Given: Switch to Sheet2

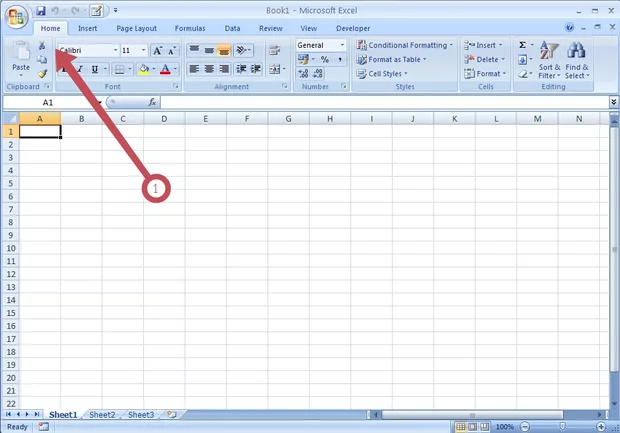Looking at the screenshot, I should tap(102, 414).
